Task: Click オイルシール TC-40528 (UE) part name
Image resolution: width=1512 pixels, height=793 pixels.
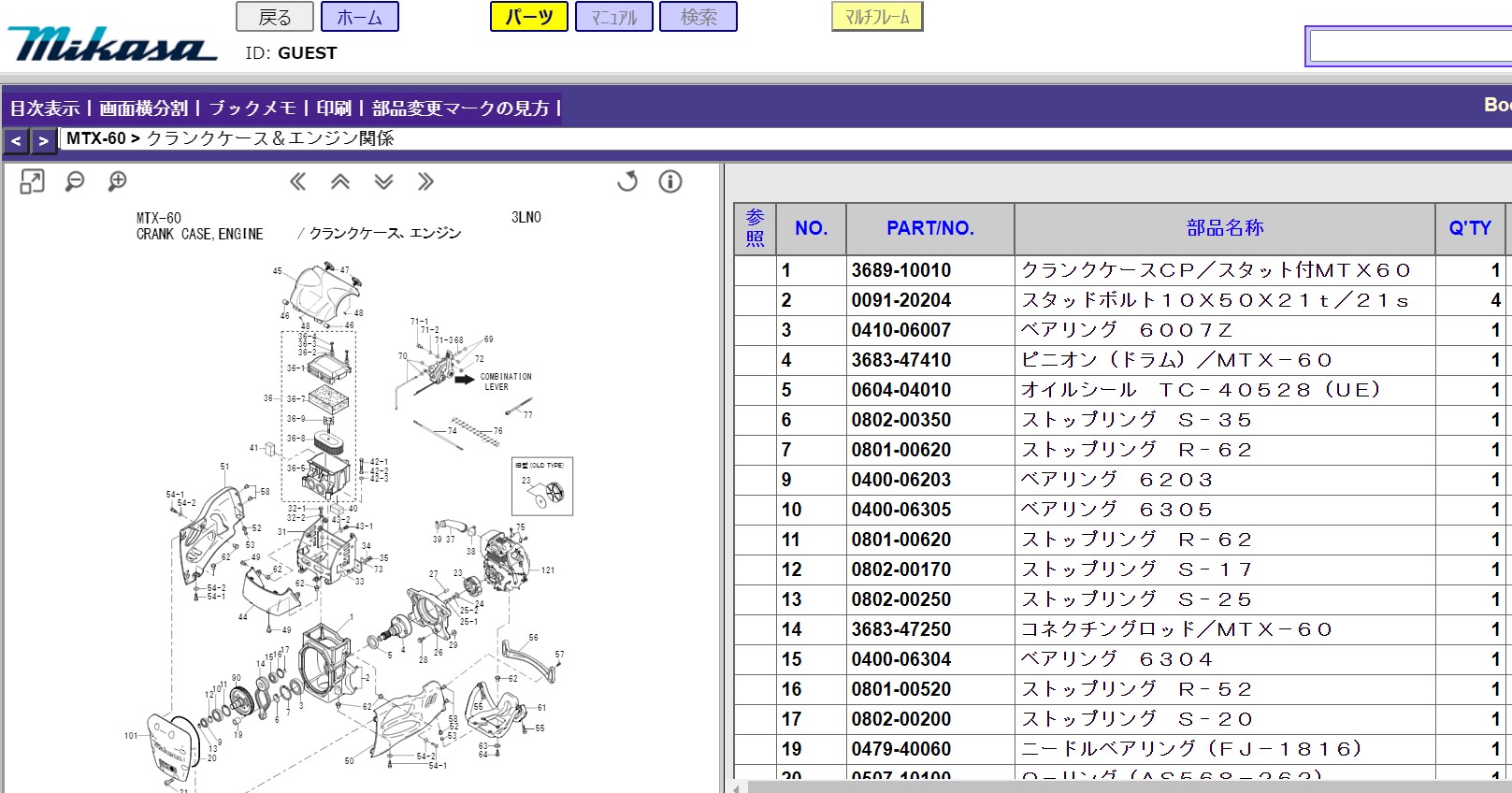Action: coord(1202,390)
